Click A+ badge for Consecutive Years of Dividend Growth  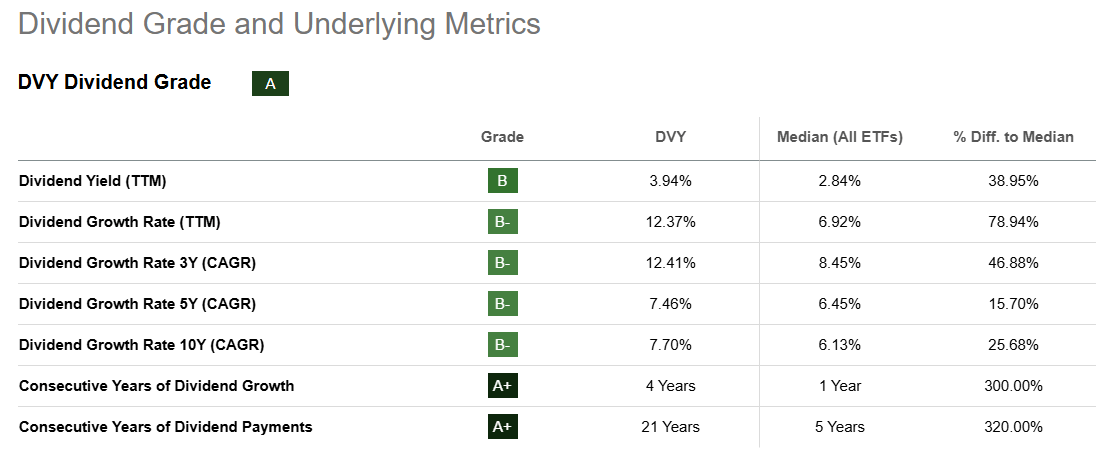502,386
